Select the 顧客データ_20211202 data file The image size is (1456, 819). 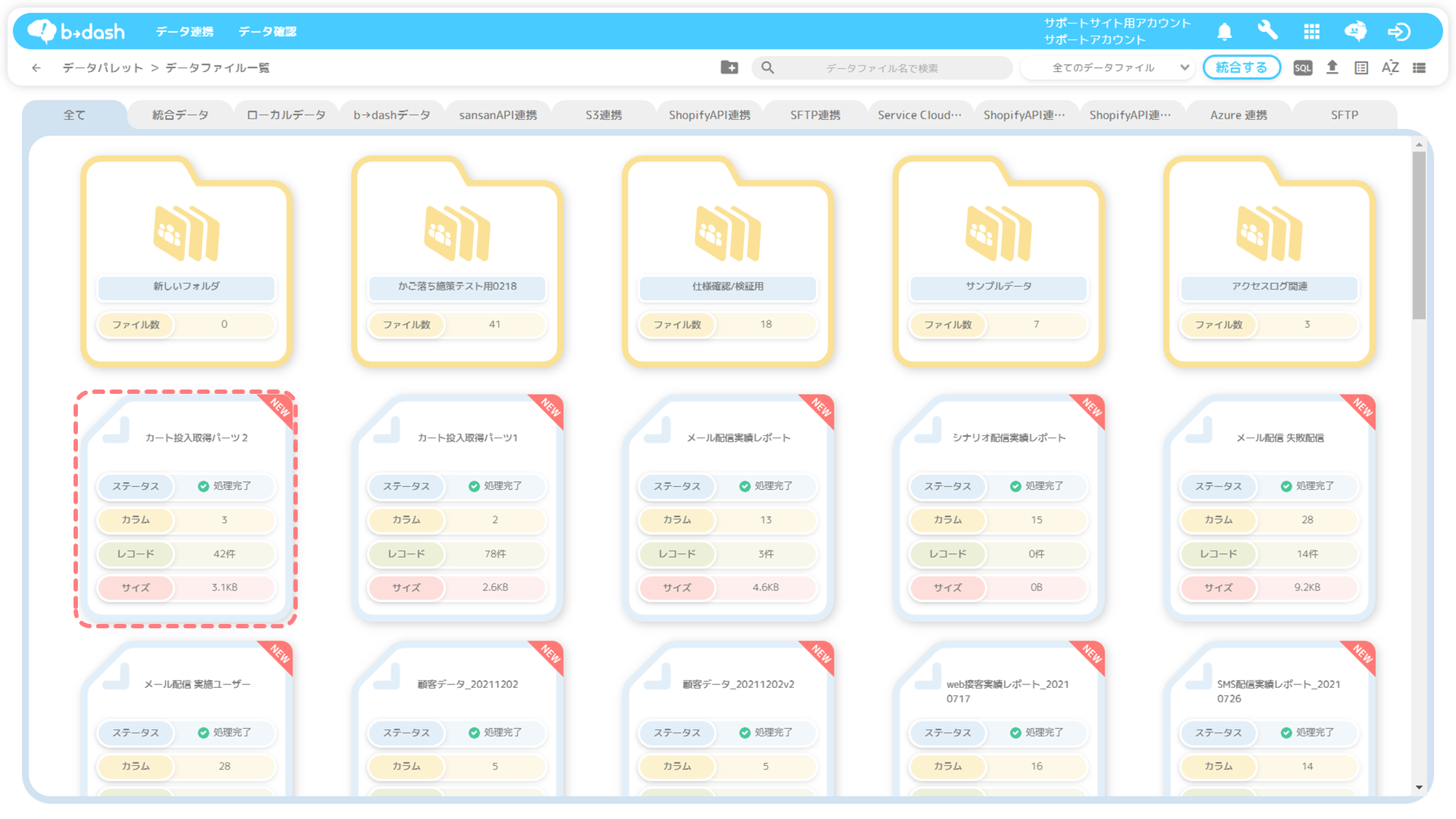point(457,719)
